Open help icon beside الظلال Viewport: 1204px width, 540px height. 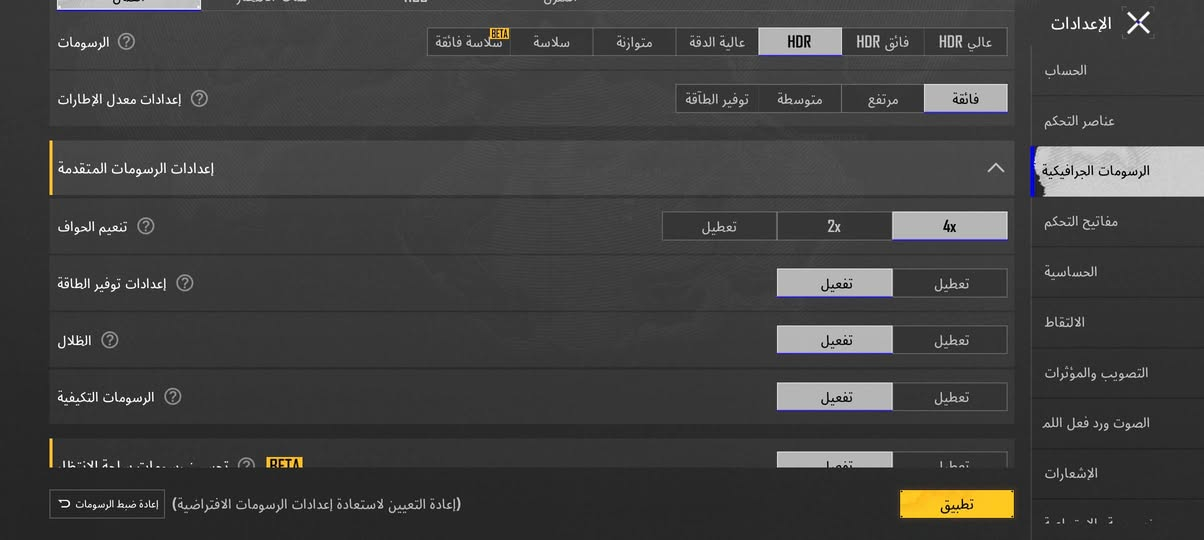coord(110,340)
